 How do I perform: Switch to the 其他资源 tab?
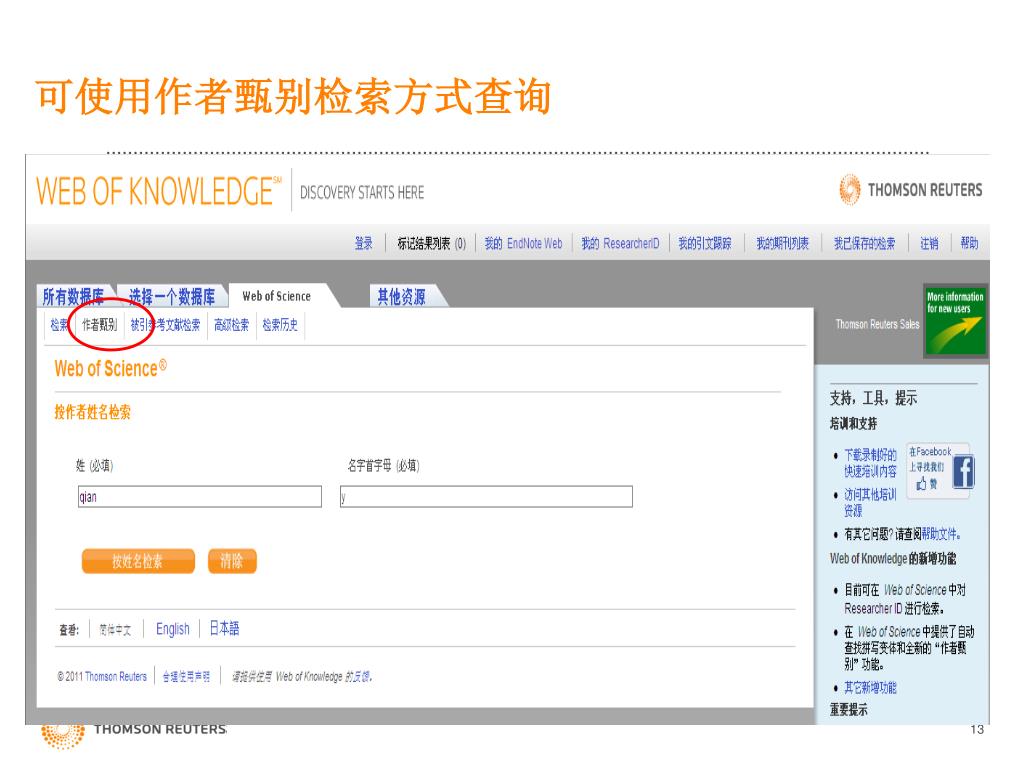click(x=402, y=296)
